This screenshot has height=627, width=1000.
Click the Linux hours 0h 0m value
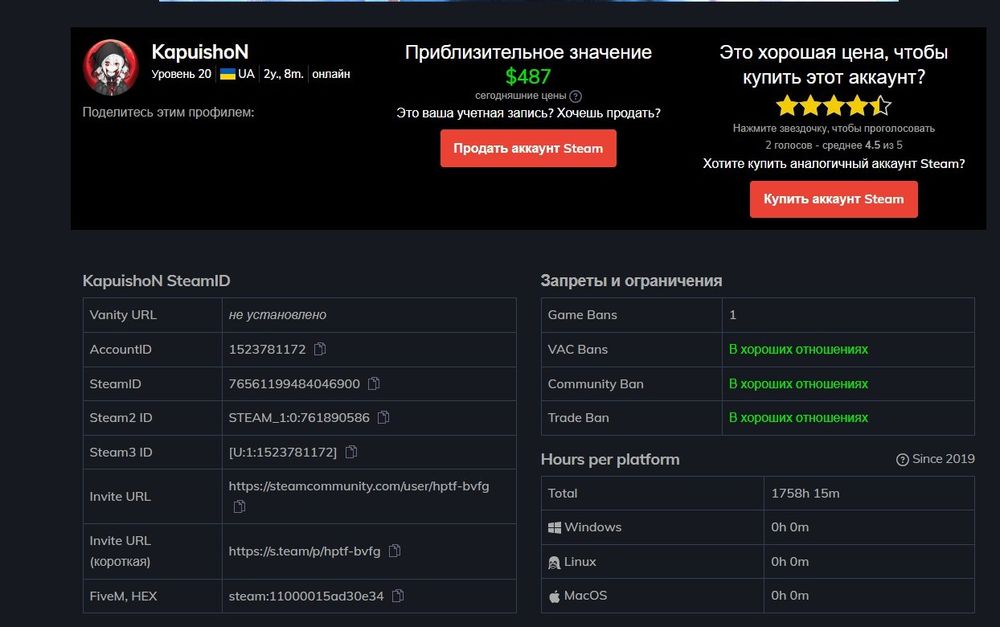[x=790, y=561]
